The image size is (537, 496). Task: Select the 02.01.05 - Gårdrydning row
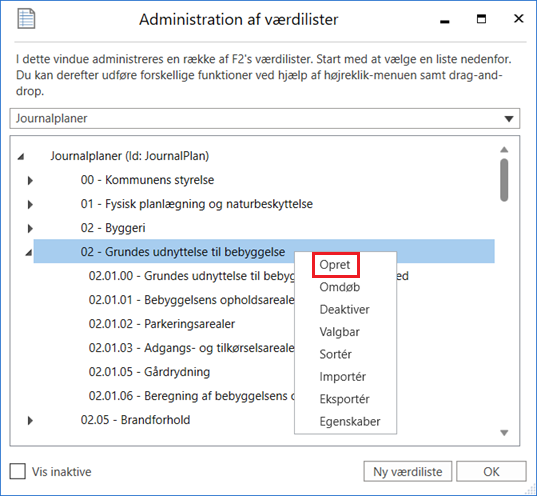[x=149, y=372]
